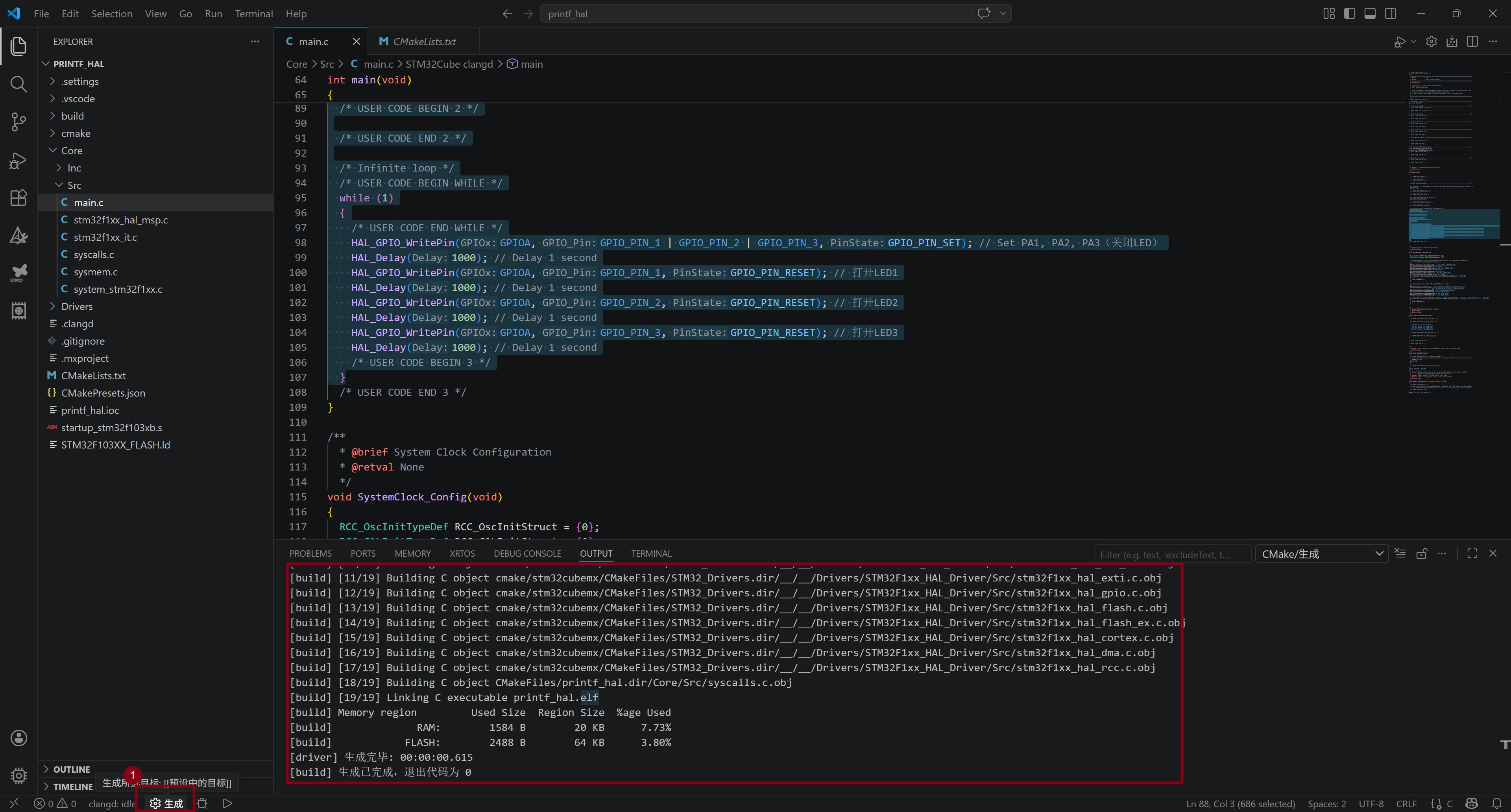Open the Run and Debug view
Image resolution: width=1511 pixels, height=812 pixels.
point(19,160)
